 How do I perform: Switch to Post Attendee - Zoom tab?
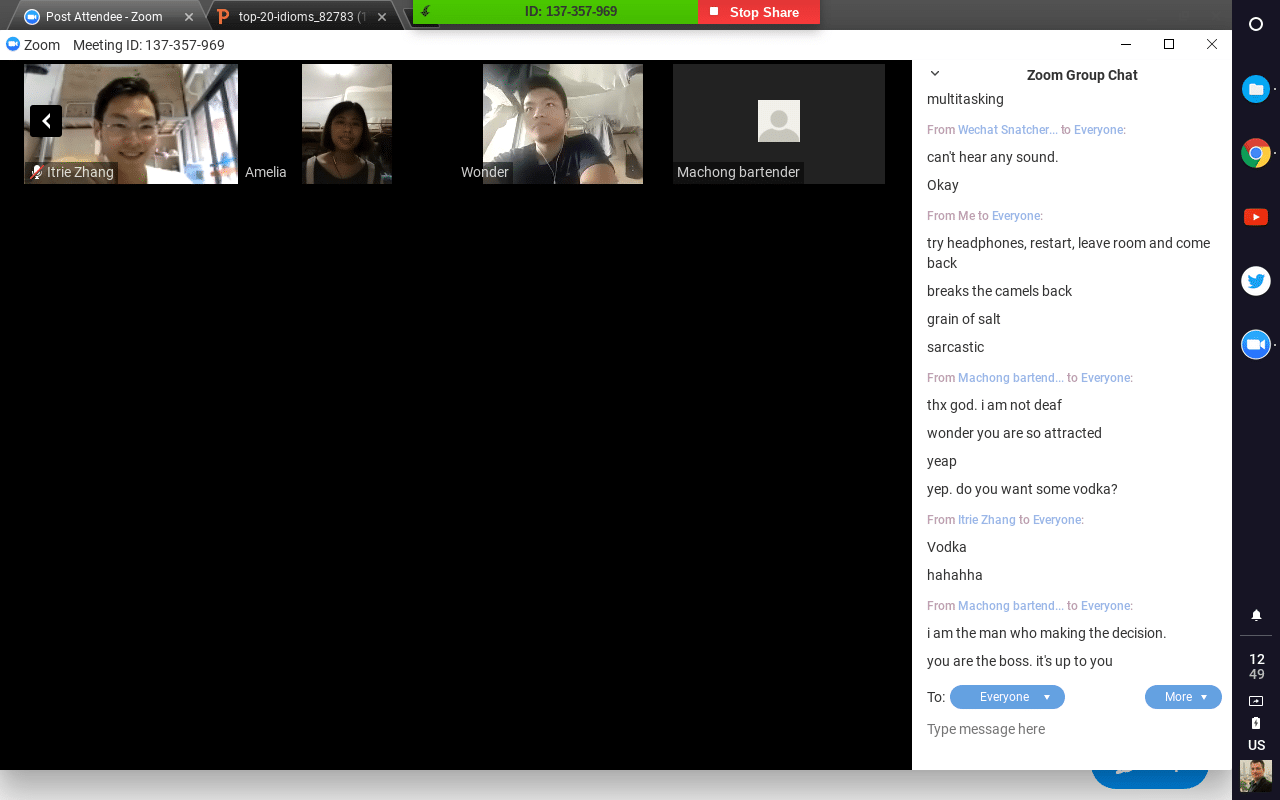(x=104, y=17)
